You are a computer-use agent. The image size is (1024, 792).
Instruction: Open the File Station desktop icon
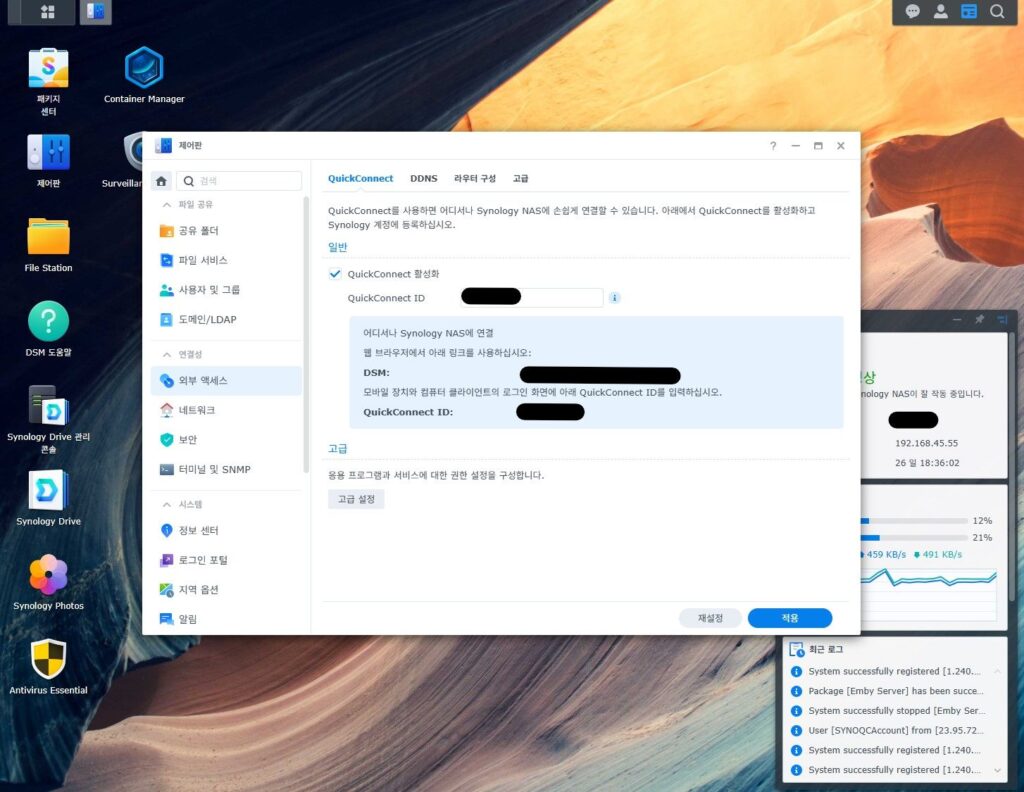tap(48, 245)
